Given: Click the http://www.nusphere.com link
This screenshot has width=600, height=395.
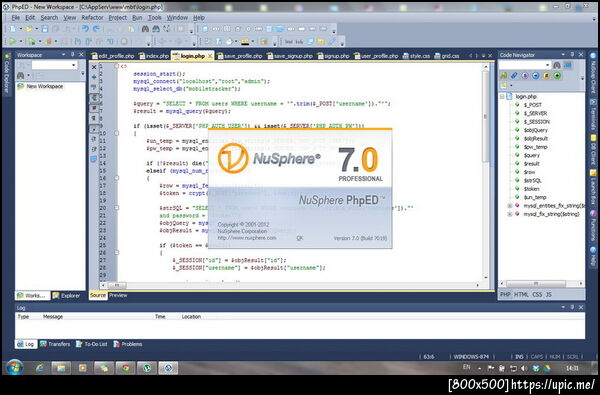Looking at the screenshot, I should 247,238.
